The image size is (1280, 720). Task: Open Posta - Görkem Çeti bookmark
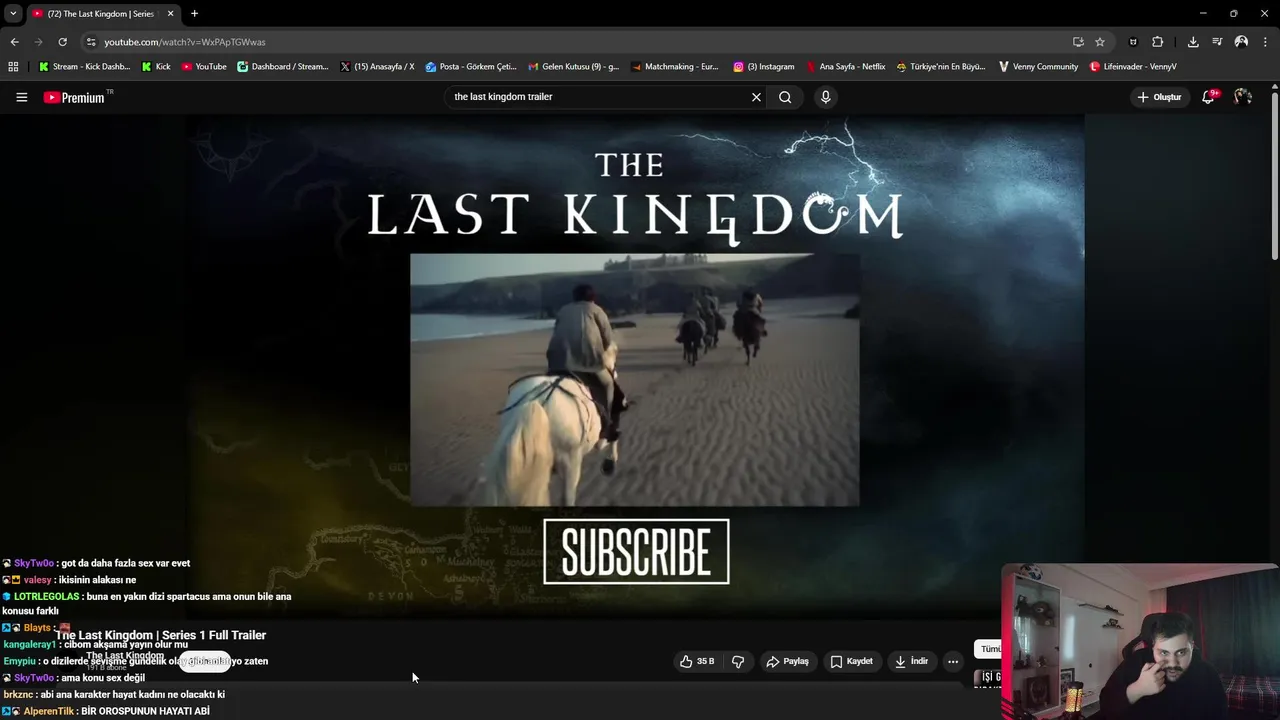[x=471, y=67]
